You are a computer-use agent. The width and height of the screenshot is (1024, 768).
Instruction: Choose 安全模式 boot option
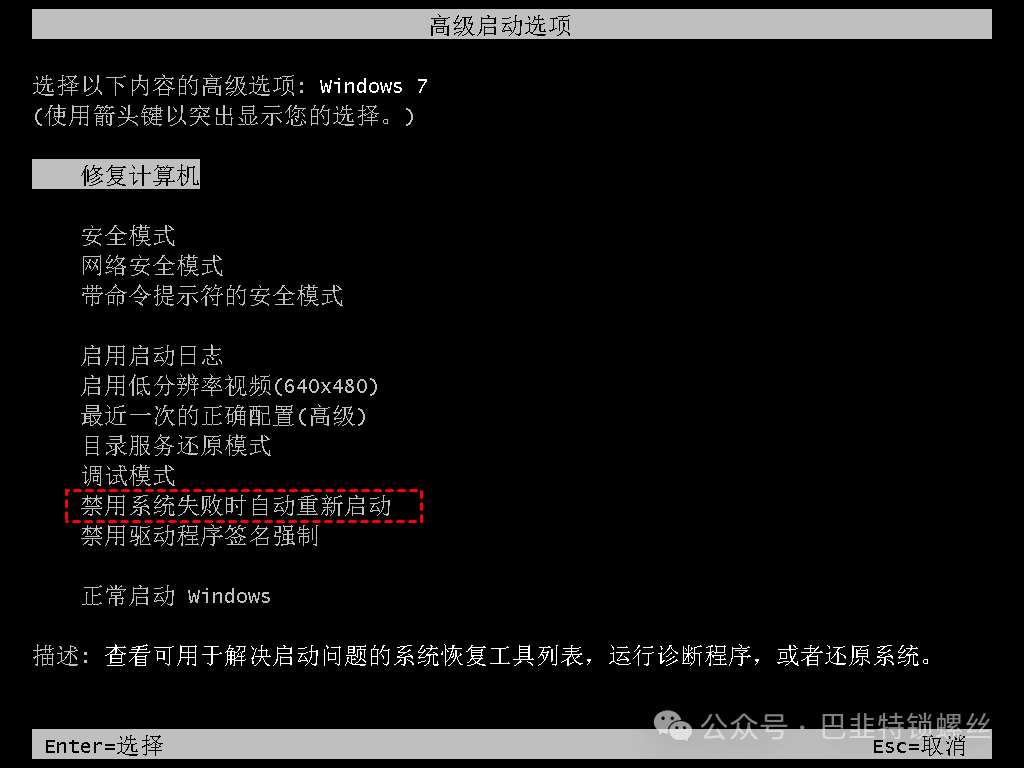click(128, 235)
